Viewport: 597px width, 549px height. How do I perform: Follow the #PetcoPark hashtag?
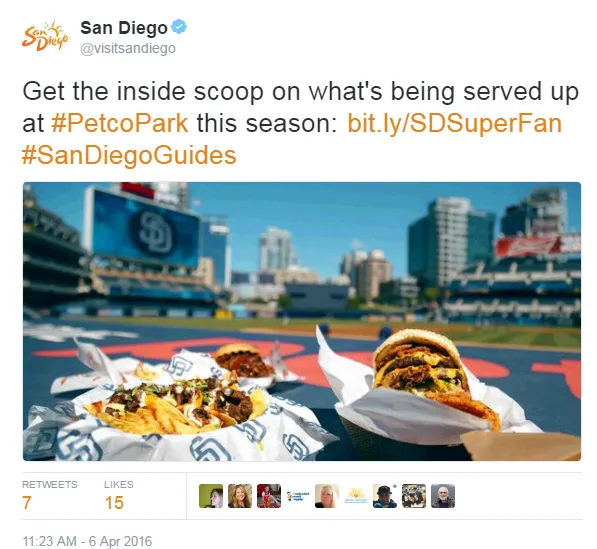(x=120, y=123)
